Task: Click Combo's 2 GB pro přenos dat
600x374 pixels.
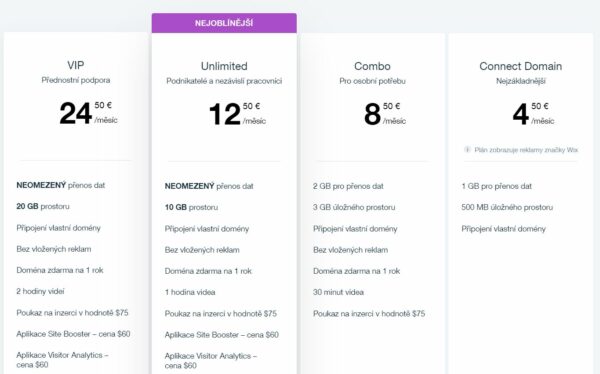Action: [x=348, y=186]
